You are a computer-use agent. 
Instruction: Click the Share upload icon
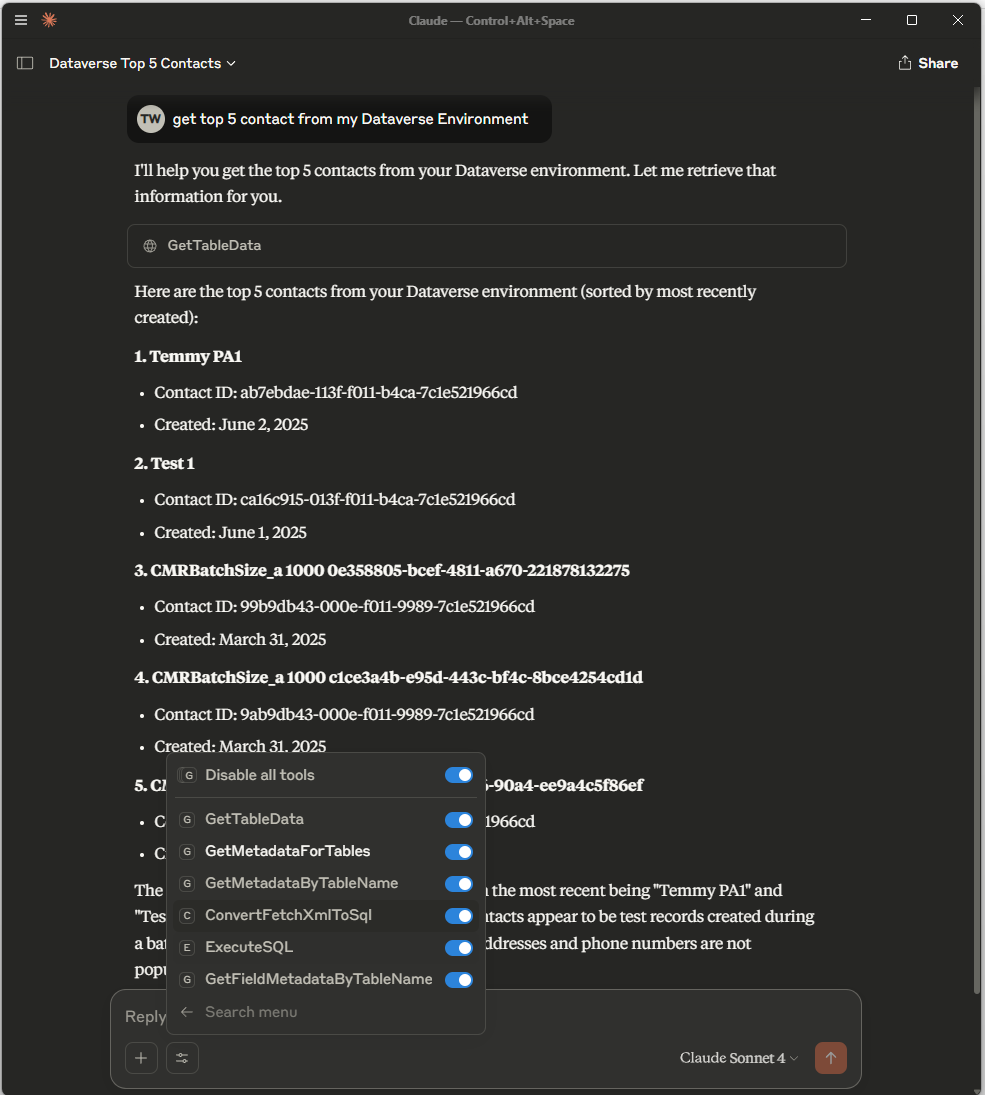tap(905, 63)
